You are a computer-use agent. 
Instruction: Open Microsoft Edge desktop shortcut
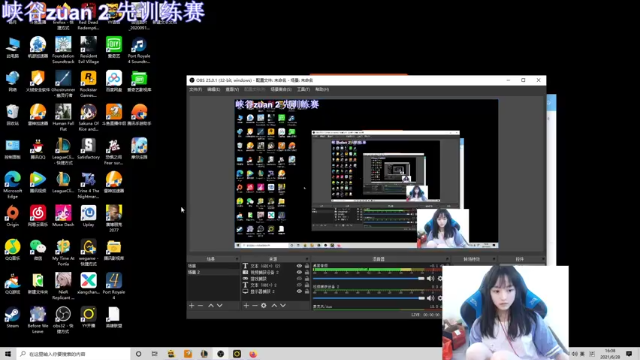(x=13, y=185)
